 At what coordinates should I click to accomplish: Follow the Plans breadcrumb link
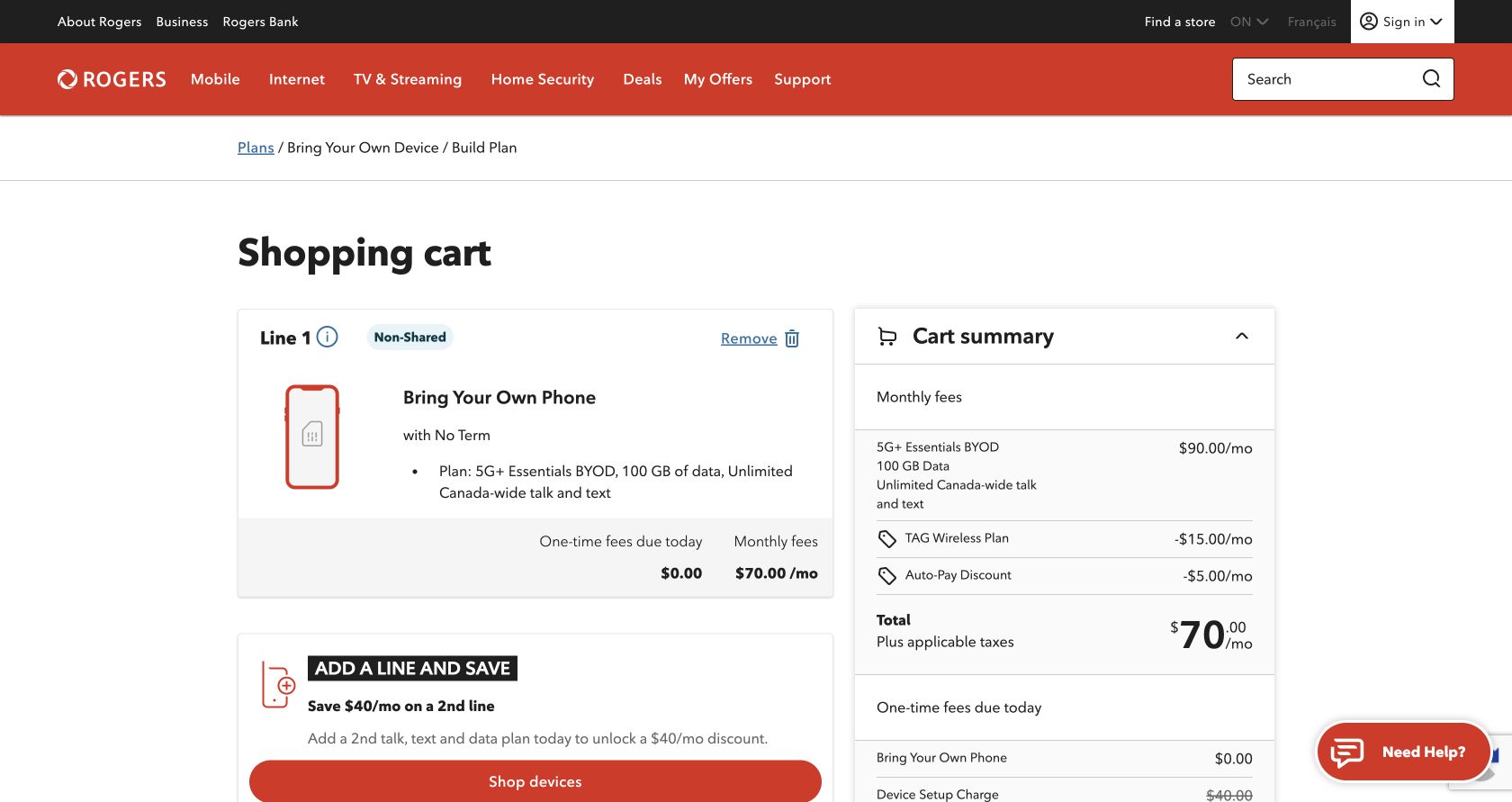coord(256,148)
